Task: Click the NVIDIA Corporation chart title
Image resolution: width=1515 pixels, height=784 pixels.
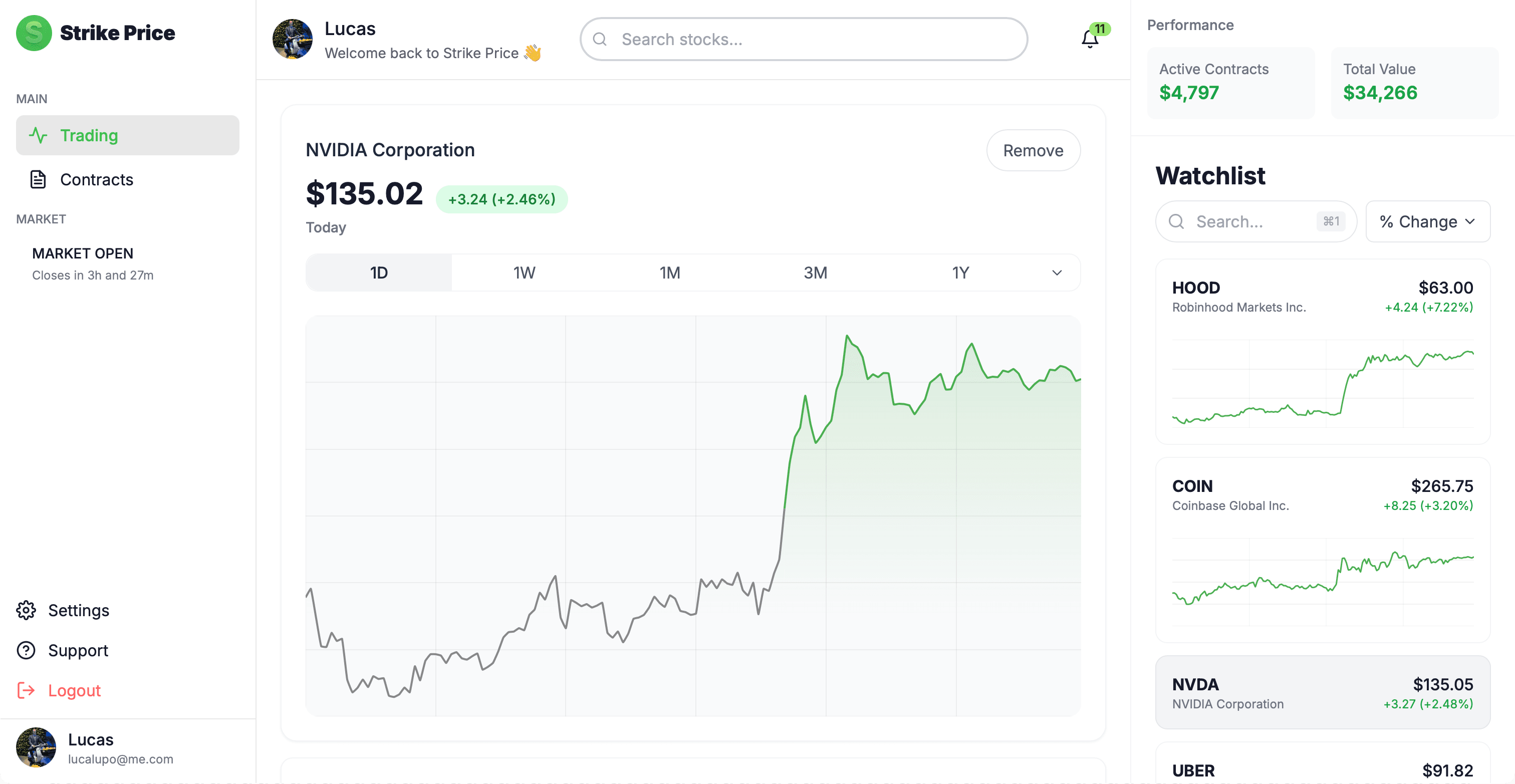Action: point(390,150)
